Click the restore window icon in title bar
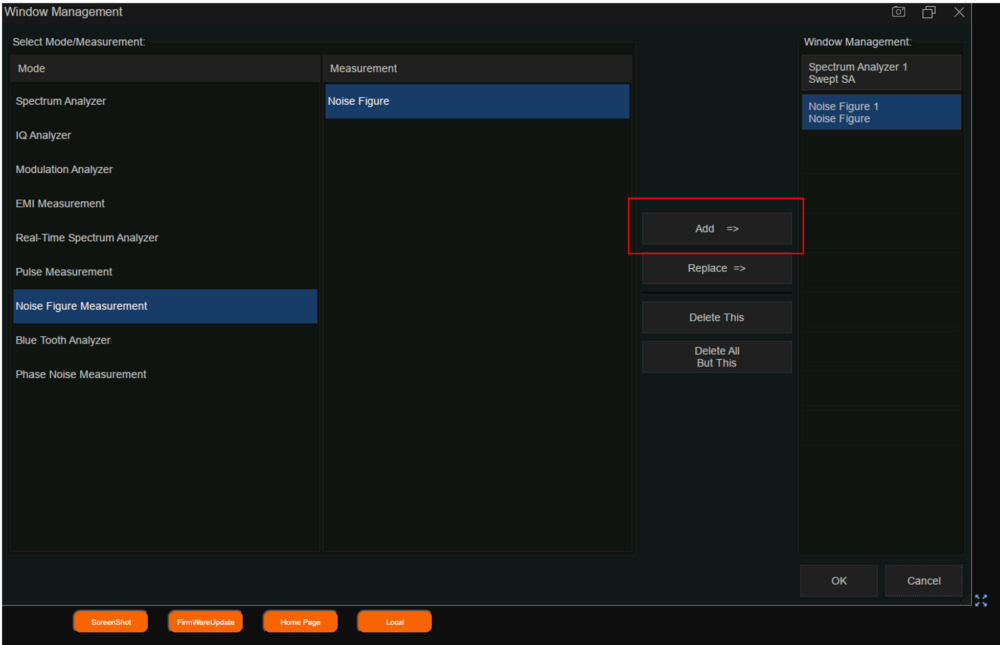Screen dimensions: 1000x645 click(x=929, y=12)
